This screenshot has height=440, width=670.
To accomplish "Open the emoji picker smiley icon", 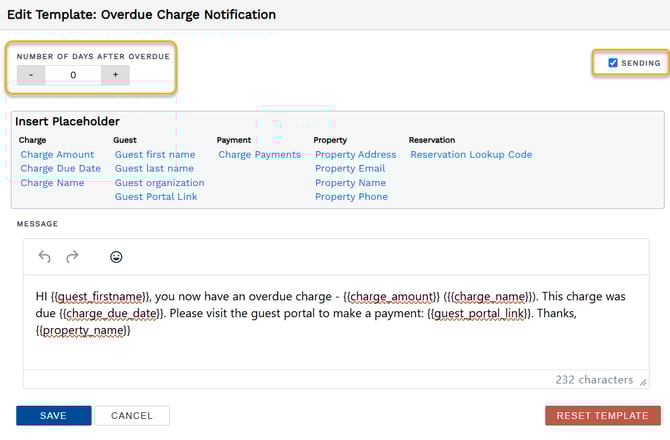I will coord(116,257).
